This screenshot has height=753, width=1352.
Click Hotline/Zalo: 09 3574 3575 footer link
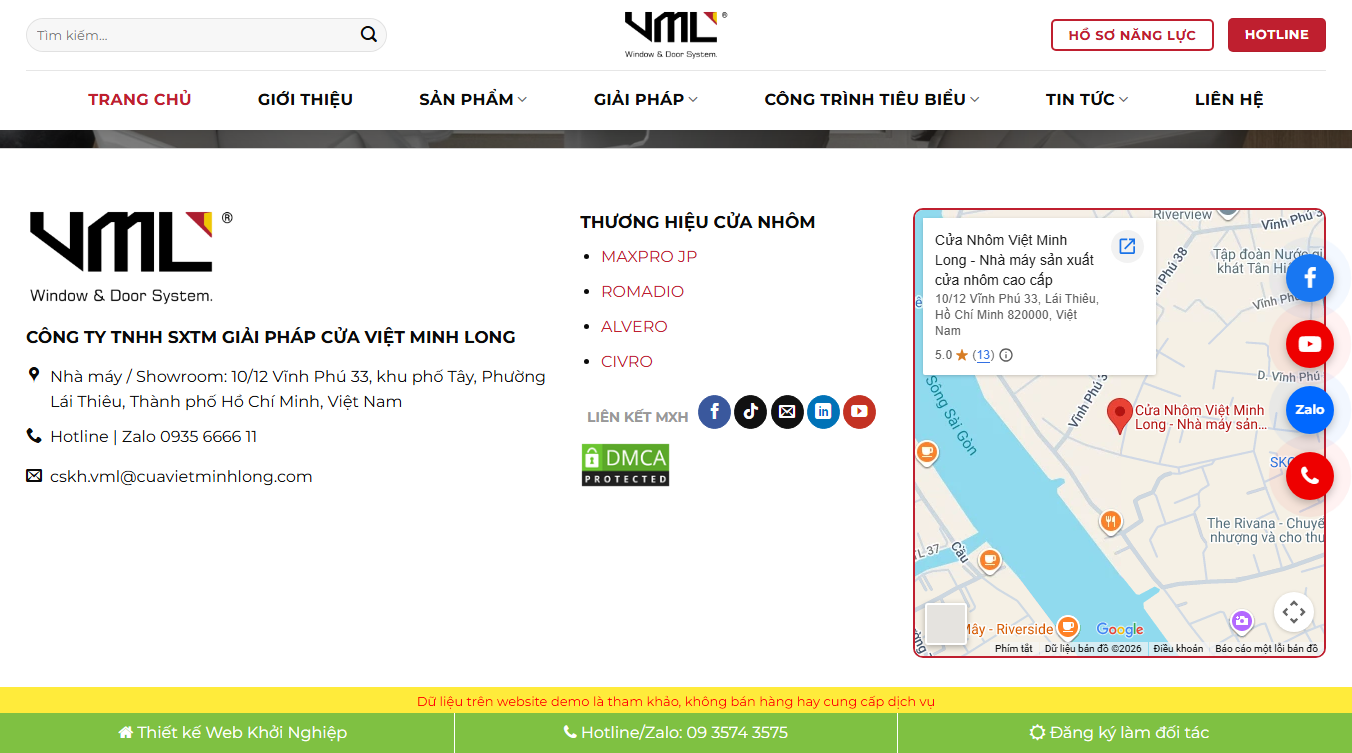pos(676,733)
